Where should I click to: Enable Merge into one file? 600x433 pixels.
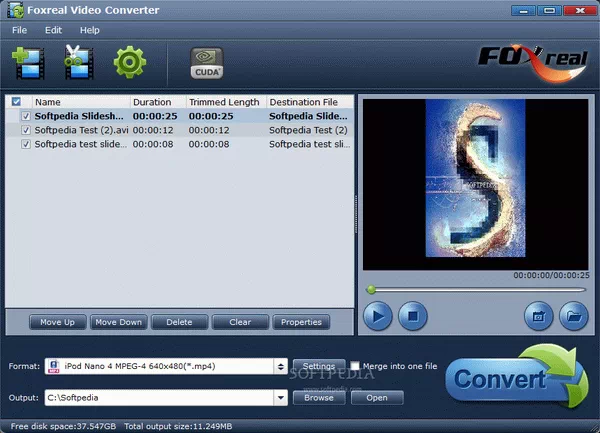point(355,366)
